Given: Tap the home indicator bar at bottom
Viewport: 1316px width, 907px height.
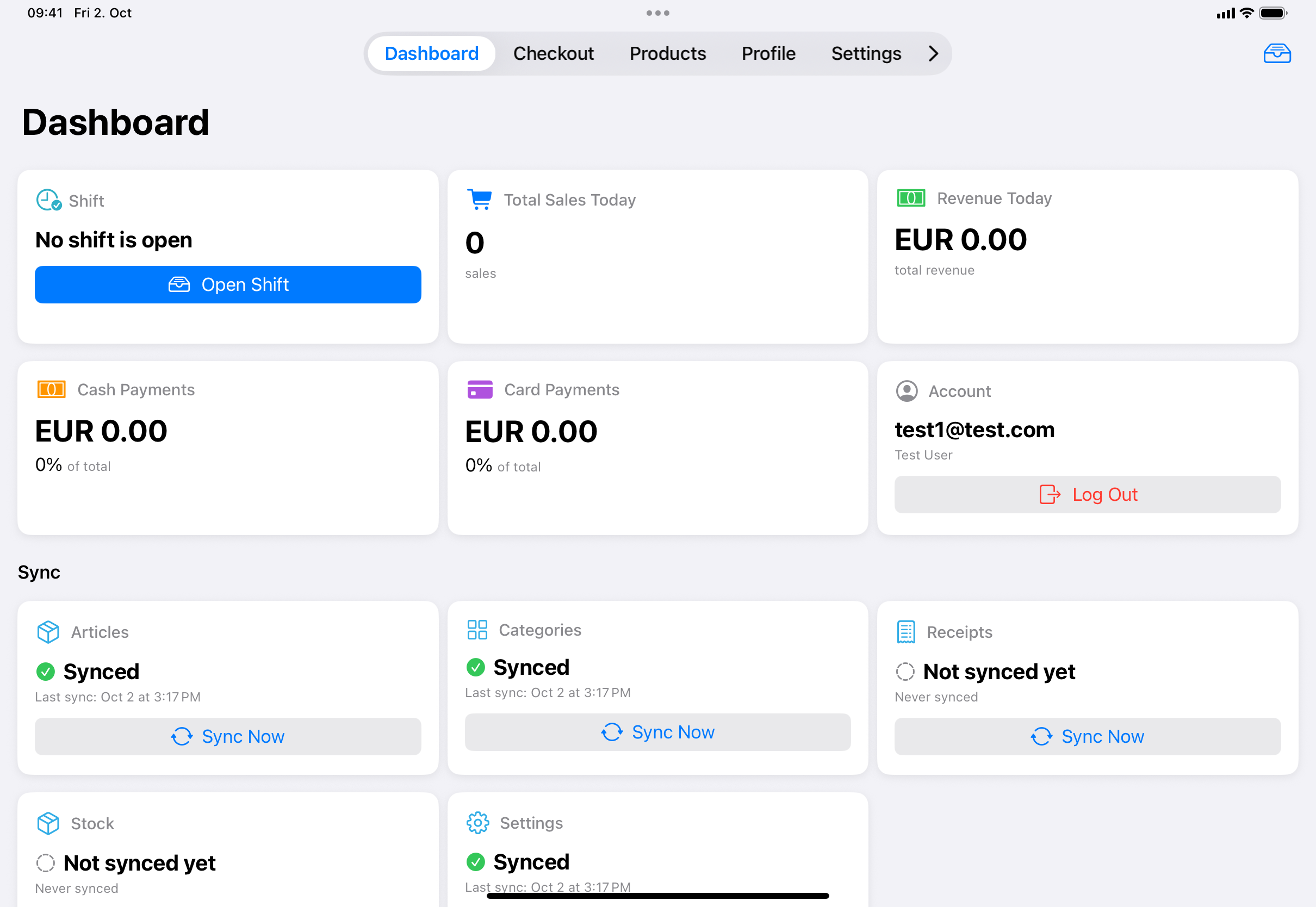Looking at the screenshot, I should [657, 896].
